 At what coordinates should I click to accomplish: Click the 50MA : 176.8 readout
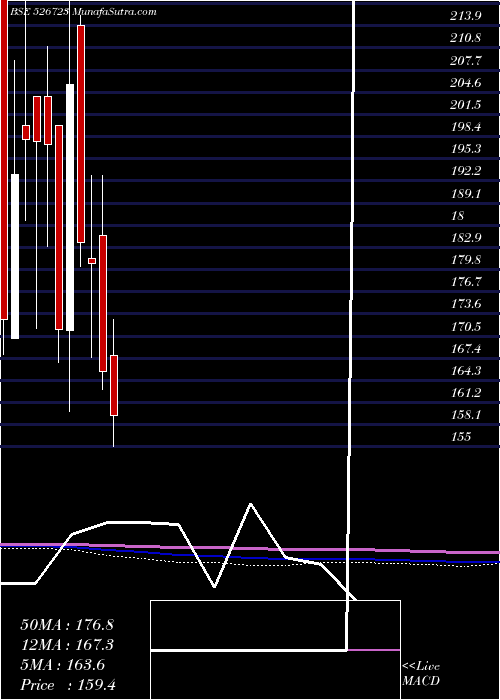(67, 625)
